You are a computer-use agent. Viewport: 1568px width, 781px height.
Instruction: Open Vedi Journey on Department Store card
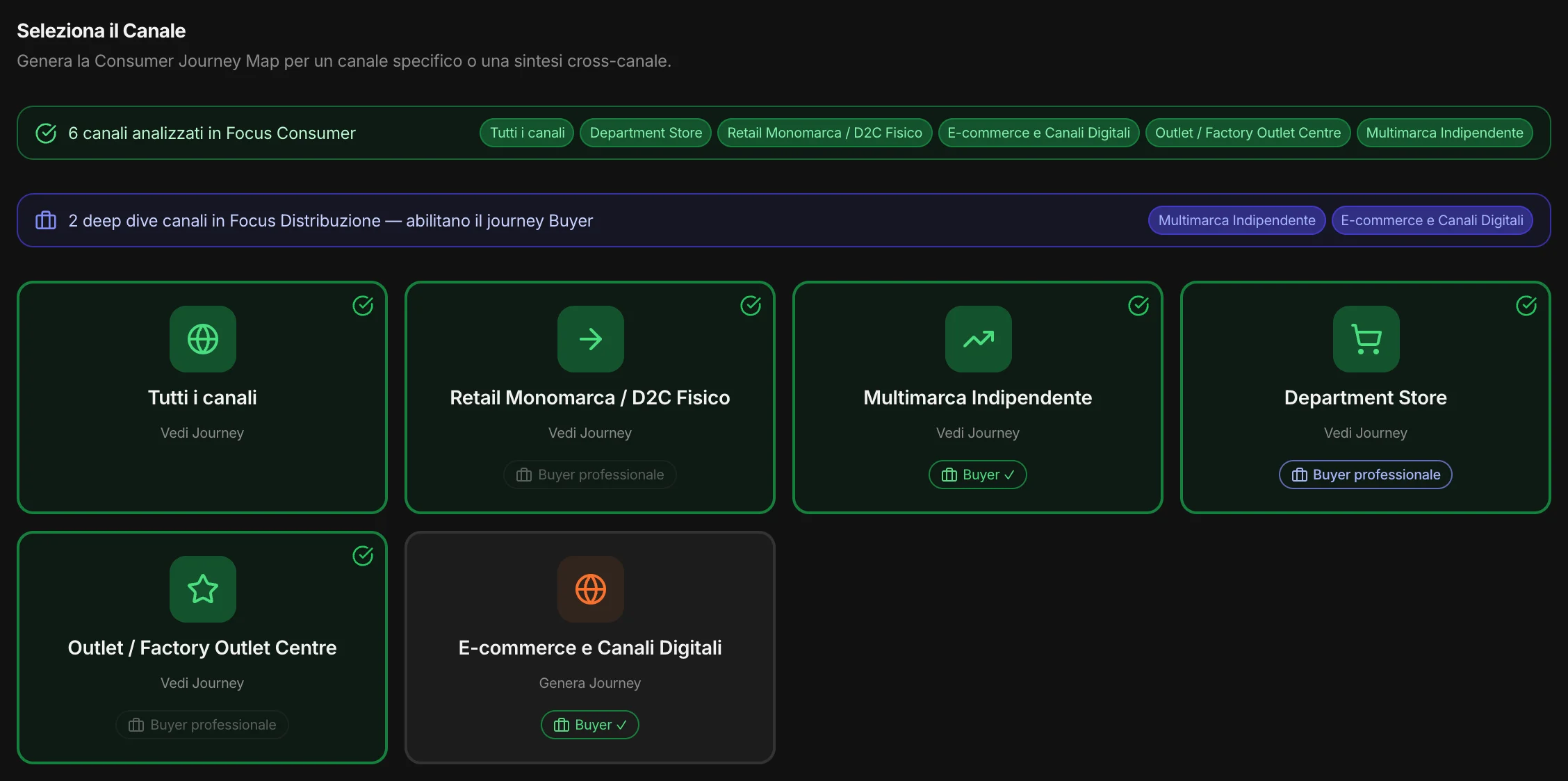coord(1366,433)
